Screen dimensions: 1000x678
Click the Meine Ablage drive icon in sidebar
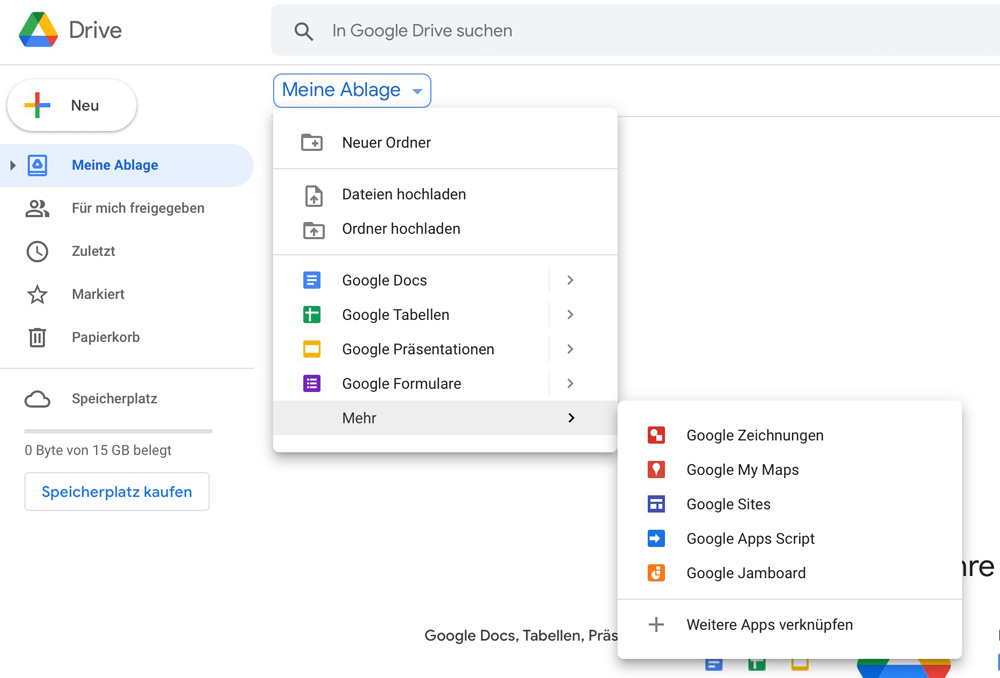[37, 165]
